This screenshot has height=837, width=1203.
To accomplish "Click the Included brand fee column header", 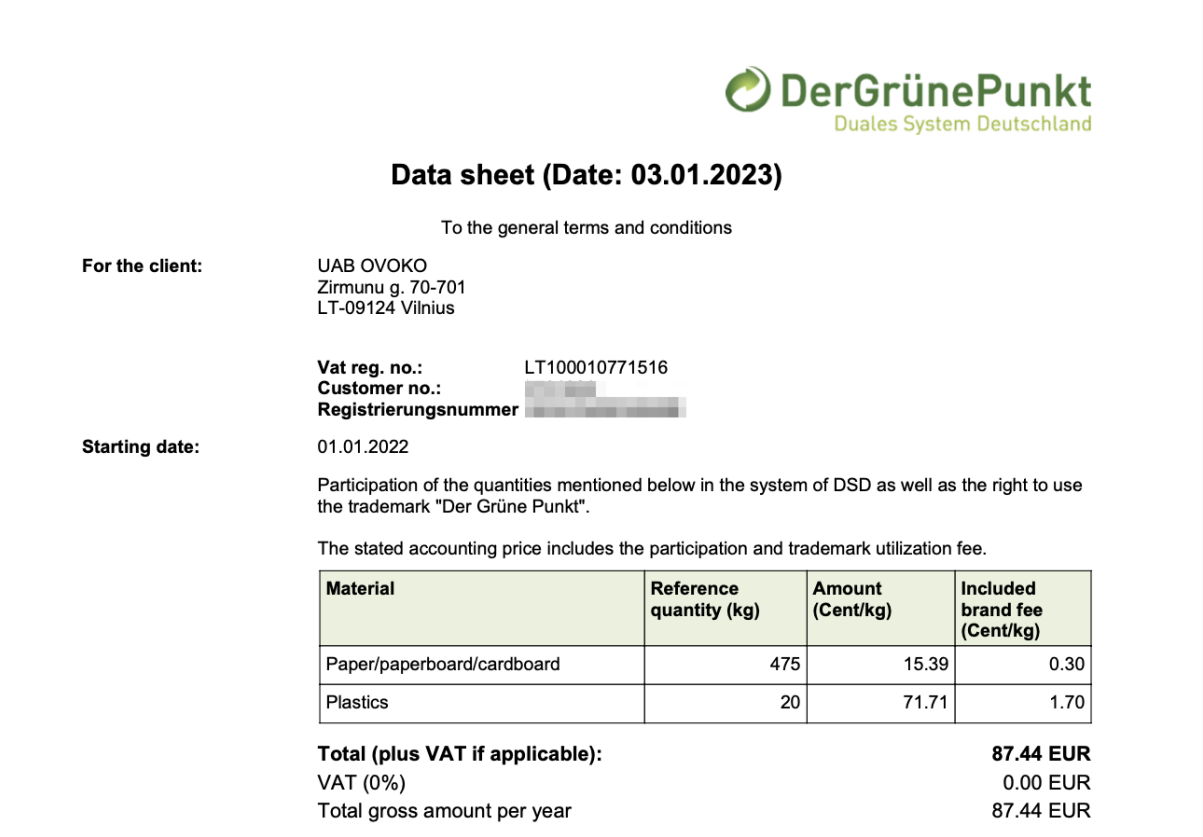I will coord(1000,609).
